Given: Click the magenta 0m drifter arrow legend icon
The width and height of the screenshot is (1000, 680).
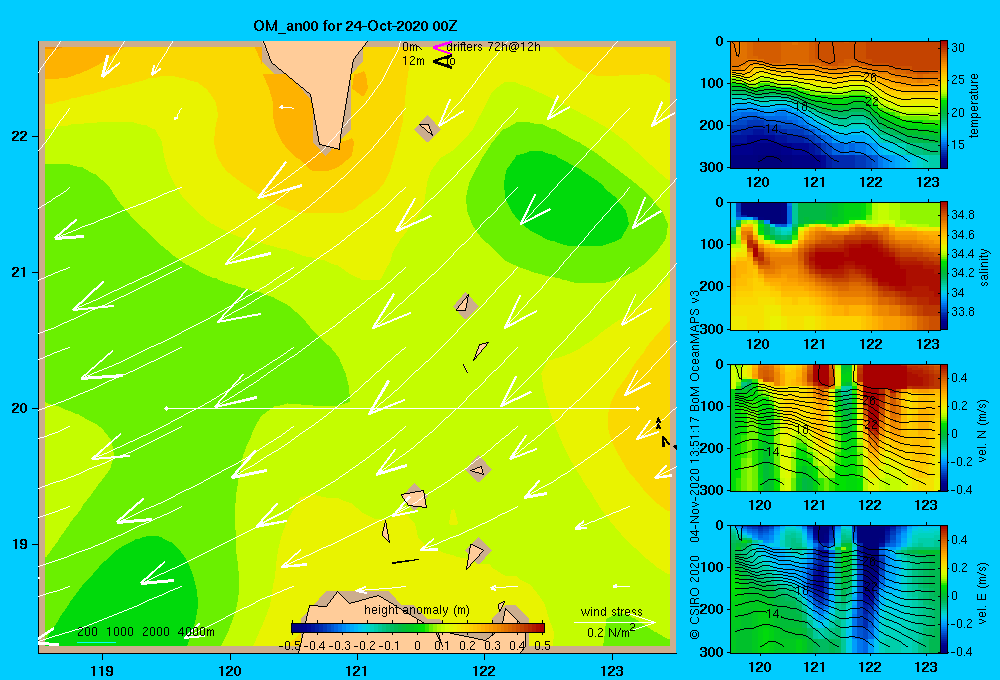Looking at the screenshot, I should [442, 47].
